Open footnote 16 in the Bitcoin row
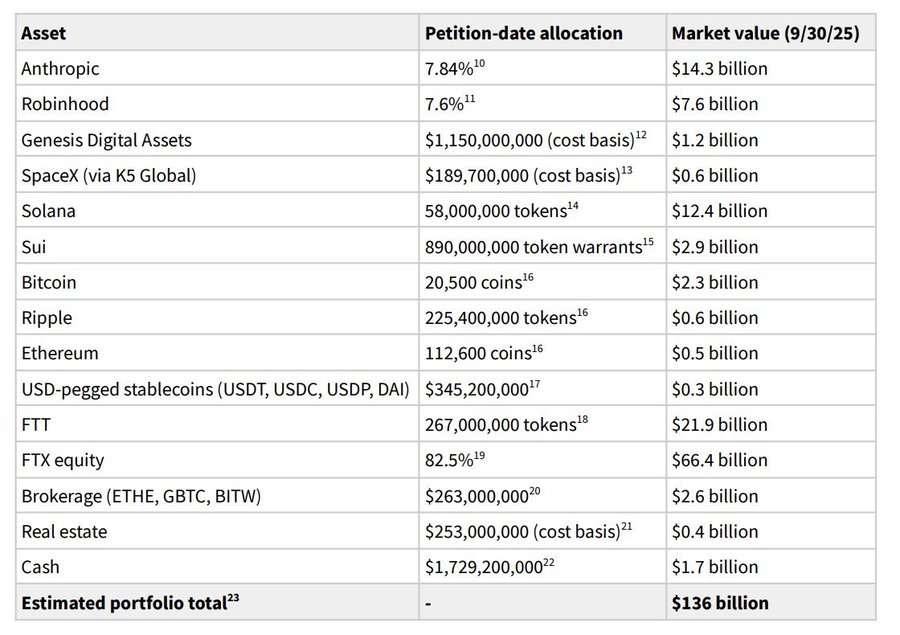The height and width of the screenshot is (635, 900). [x=530, y=278]
